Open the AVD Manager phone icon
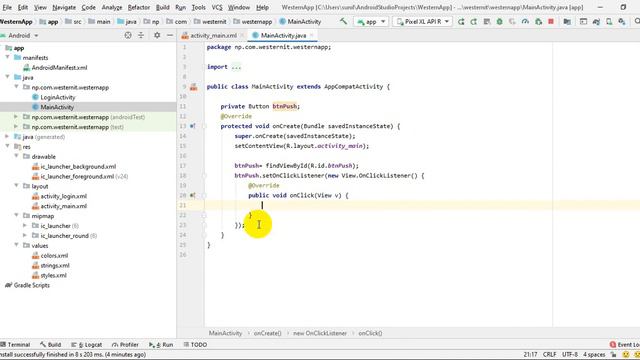 pos(609,22)
